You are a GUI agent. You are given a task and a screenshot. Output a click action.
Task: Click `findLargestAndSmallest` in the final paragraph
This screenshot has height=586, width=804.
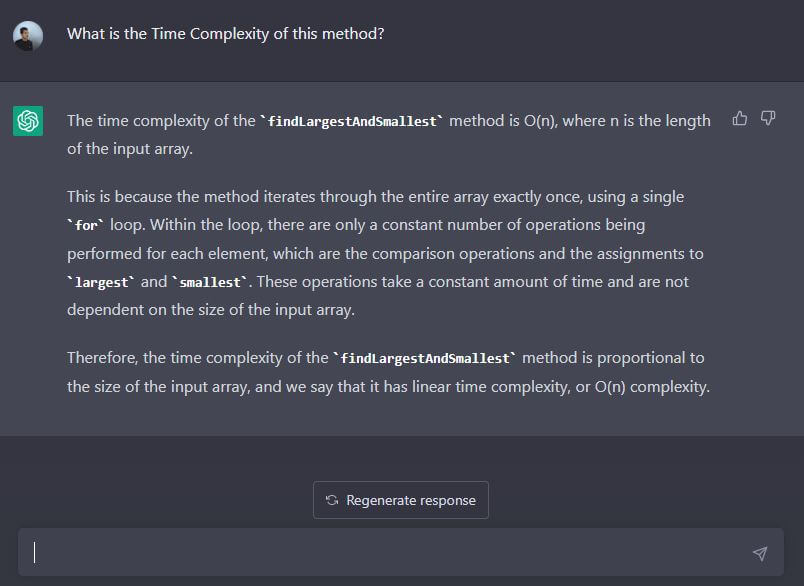tap(428, 358)
